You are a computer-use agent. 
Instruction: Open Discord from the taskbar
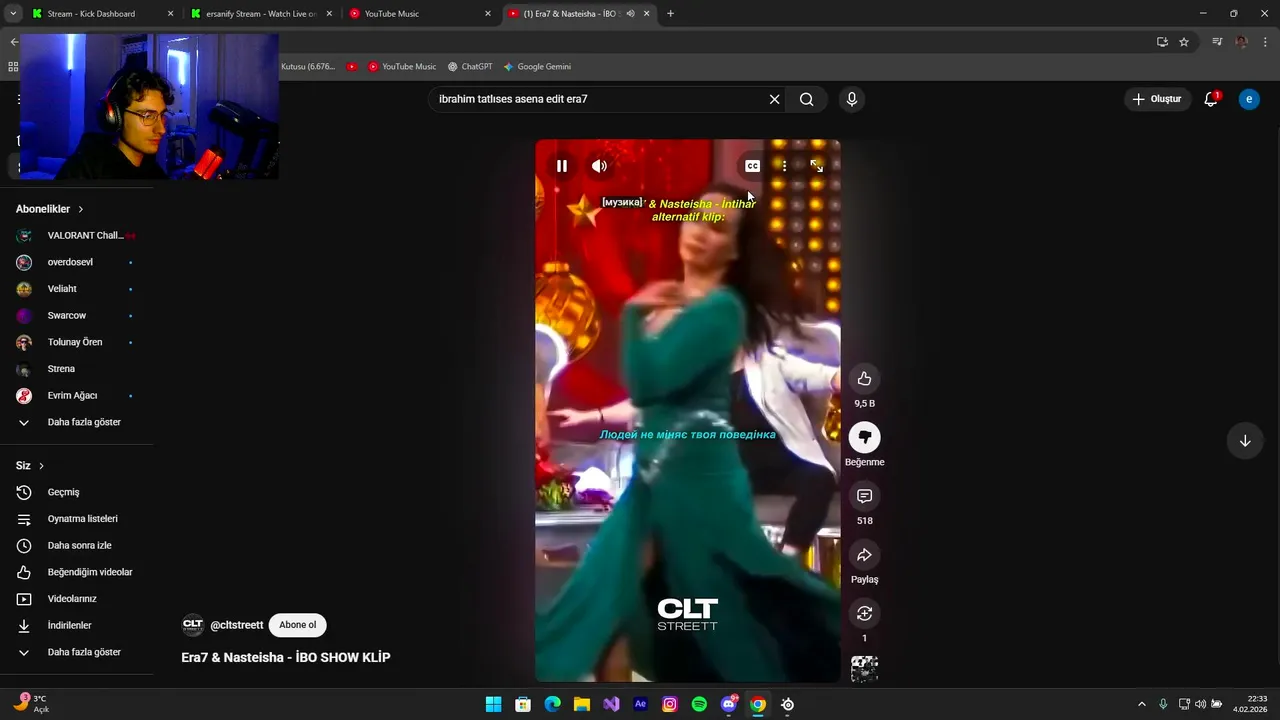point(729,704)
